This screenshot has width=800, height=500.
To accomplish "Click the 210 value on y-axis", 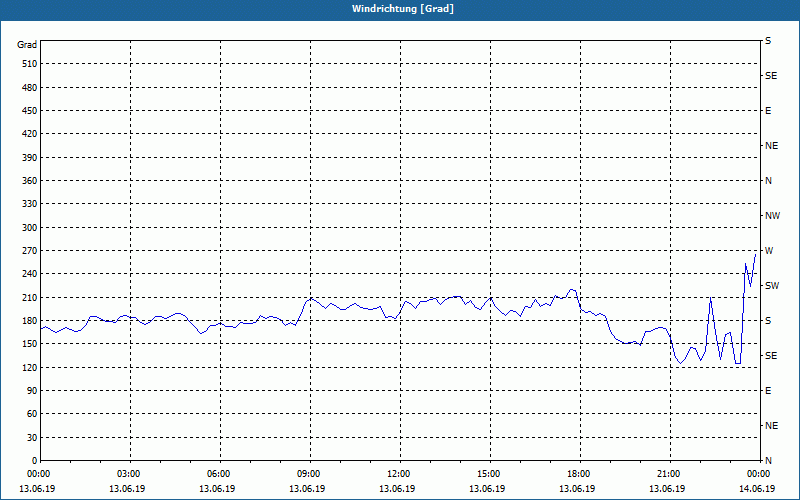I will point(30,297).
